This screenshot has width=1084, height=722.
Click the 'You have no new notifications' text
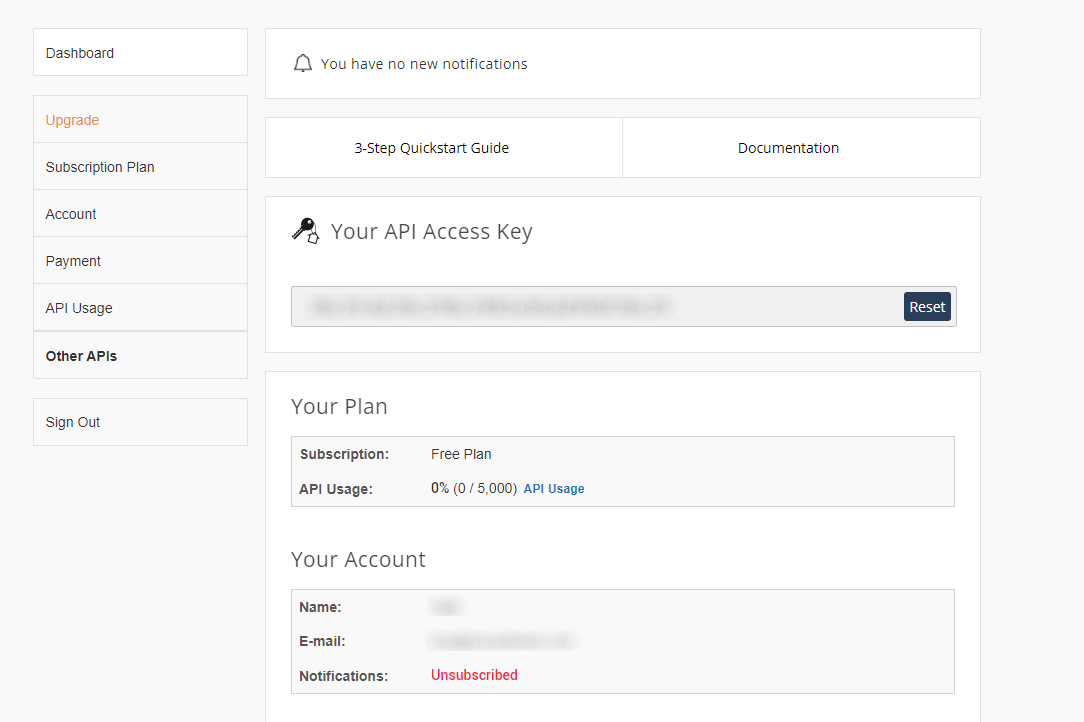pyautogui.click(x=424, y=64)
